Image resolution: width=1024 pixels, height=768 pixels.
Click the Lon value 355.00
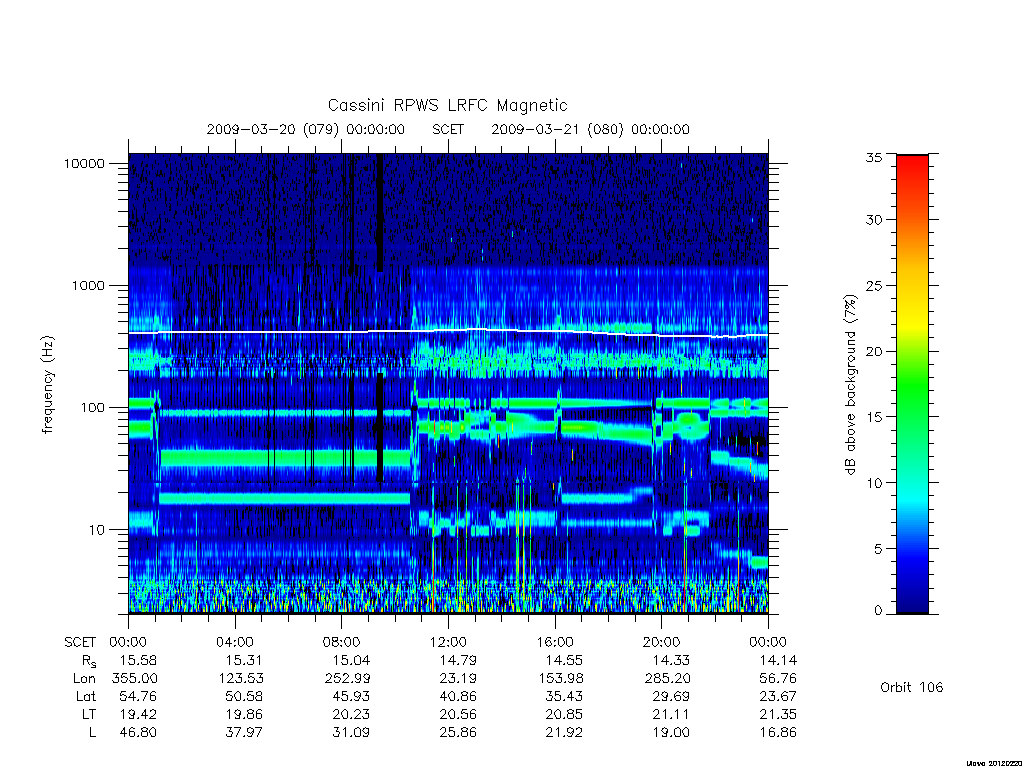(x=135, y=679)
